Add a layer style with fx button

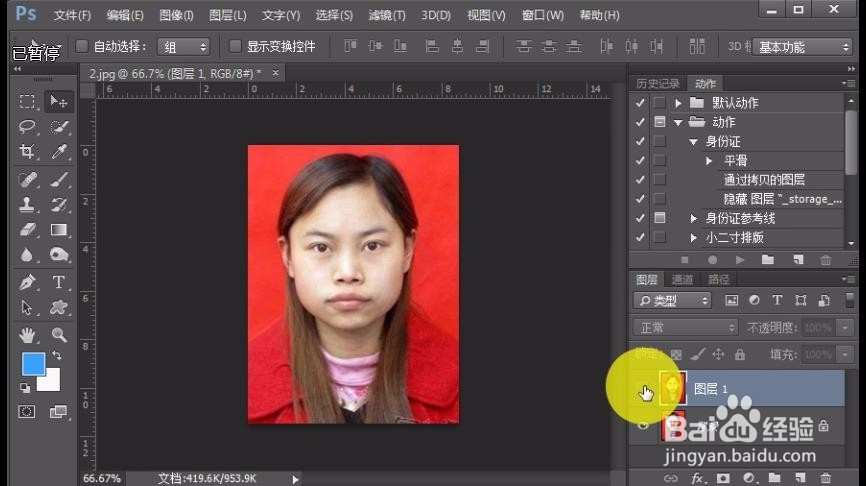697,478
